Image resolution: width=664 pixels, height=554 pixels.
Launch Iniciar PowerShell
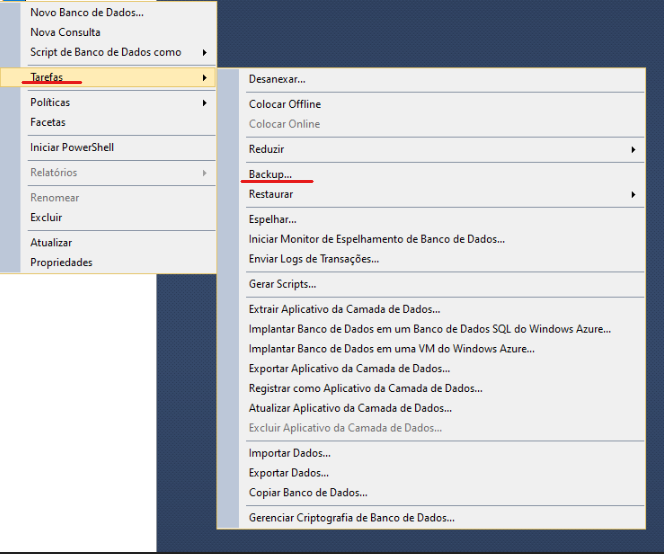[72, 147]
